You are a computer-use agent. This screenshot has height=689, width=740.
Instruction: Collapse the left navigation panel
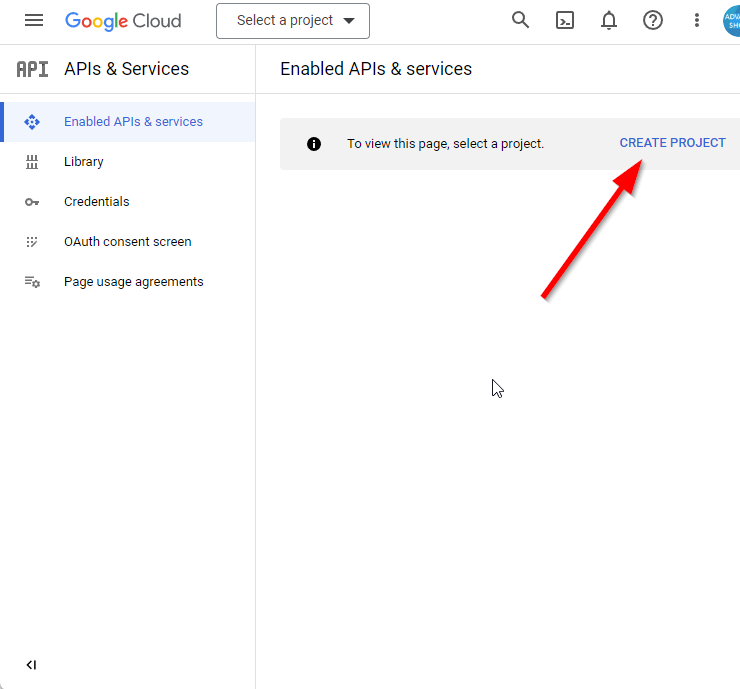(31, 665)
